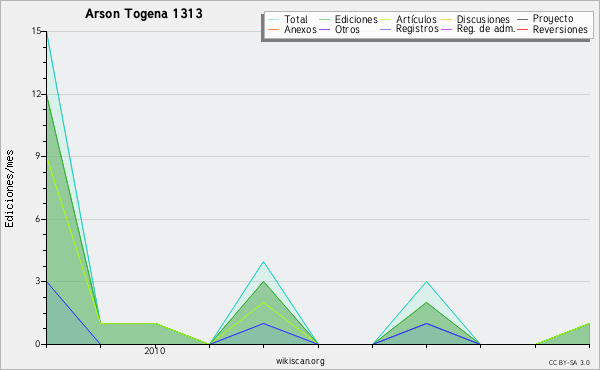
Task: Click the y-axis value 3
Action: click(x=38, y=281)
